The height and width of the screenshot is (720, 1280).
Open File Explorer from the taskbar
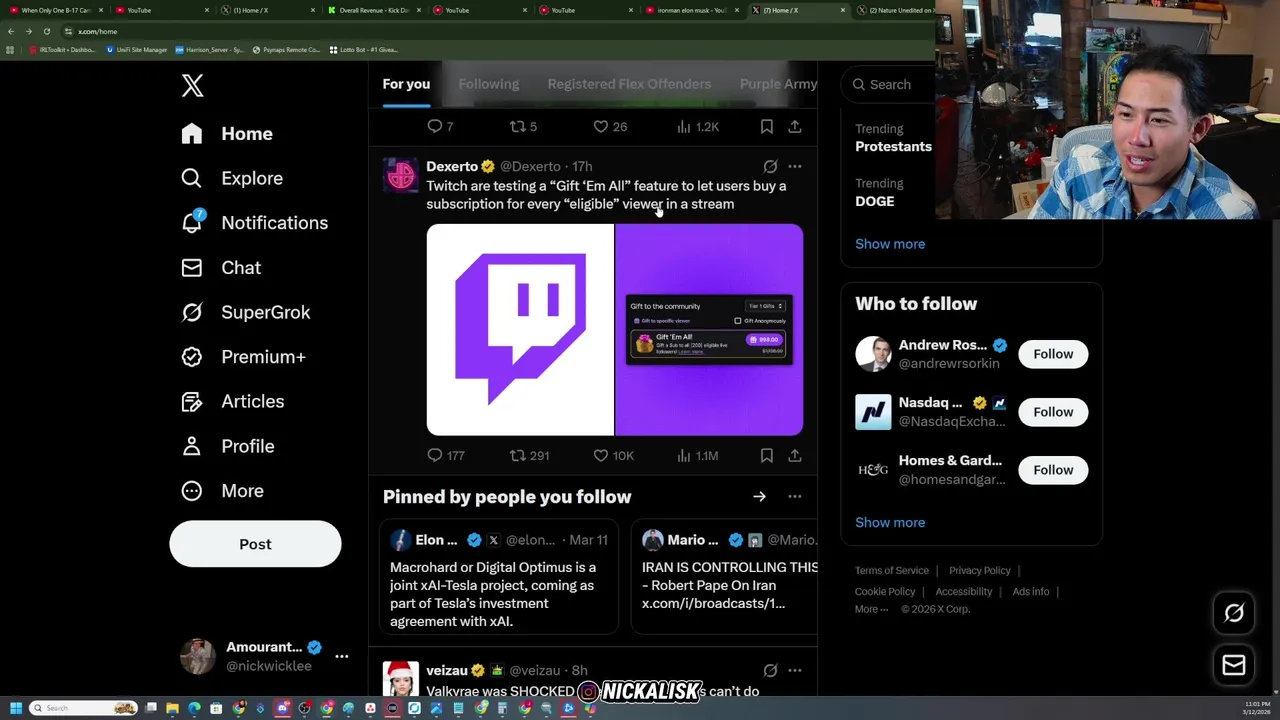tap(173, 708)
